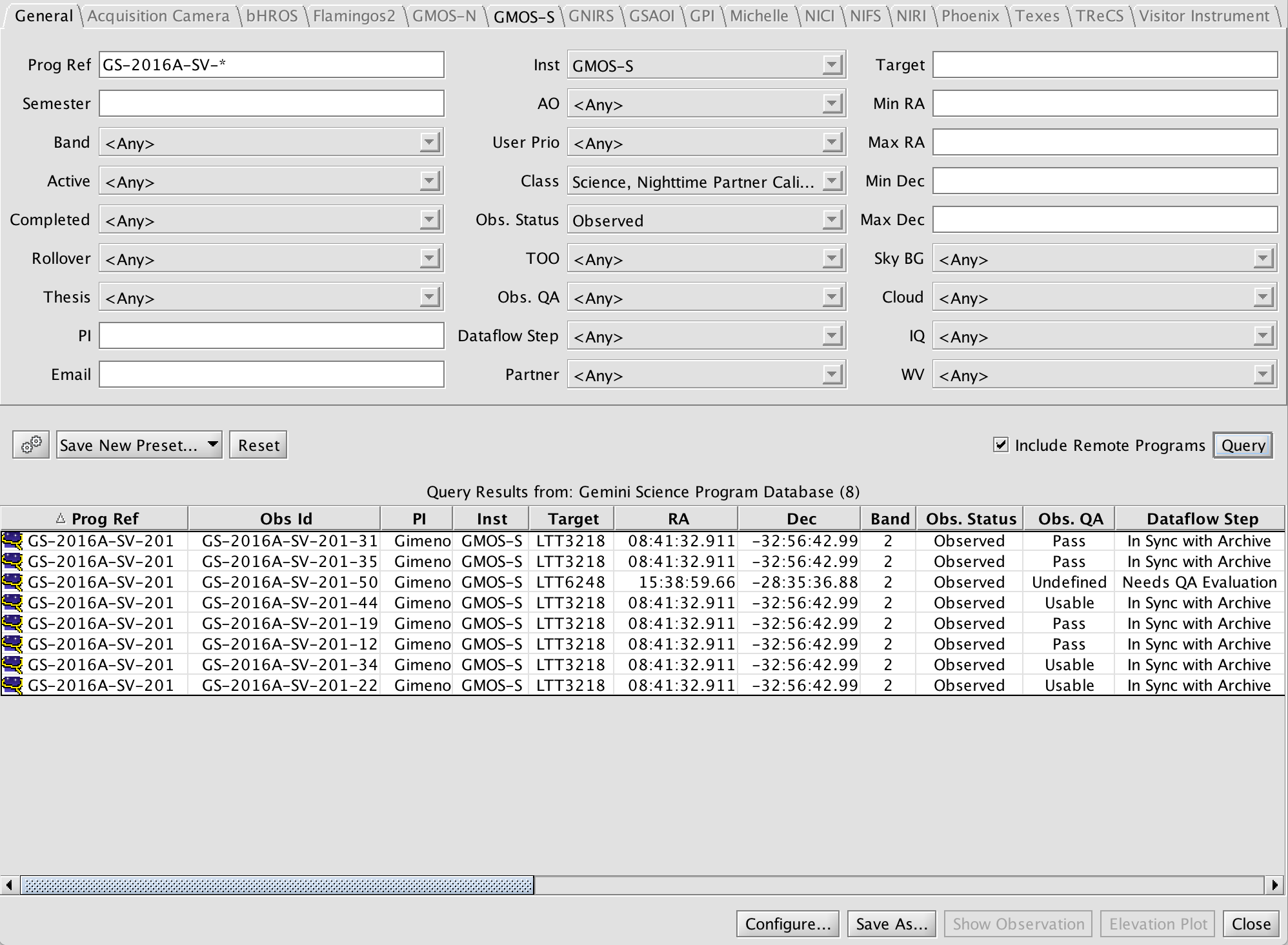Screen dimensions: 1288x945
Task: Click the Max Dec input field
Action: click(x=1105, y=219)
